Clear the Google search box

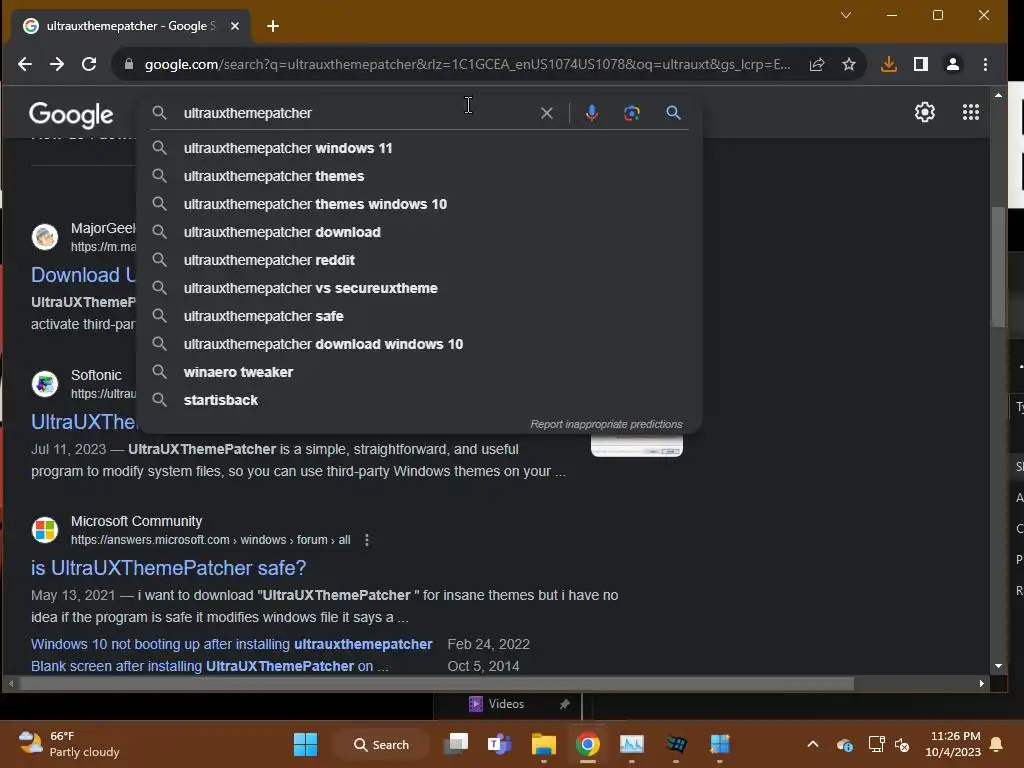[x=547, y=113]
